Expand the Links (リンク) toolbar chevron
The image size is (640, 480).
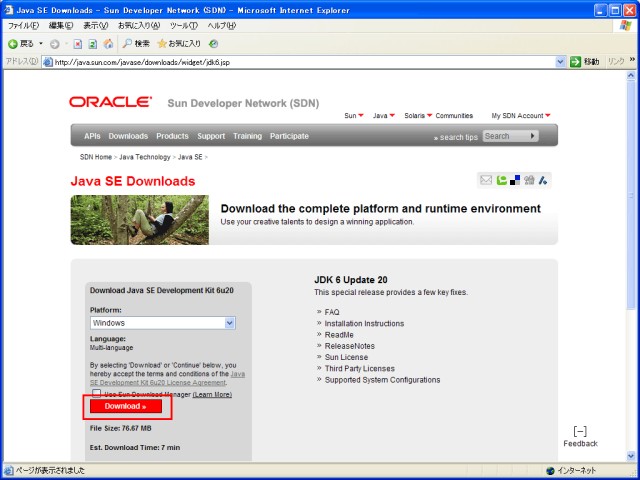point(632,60)
